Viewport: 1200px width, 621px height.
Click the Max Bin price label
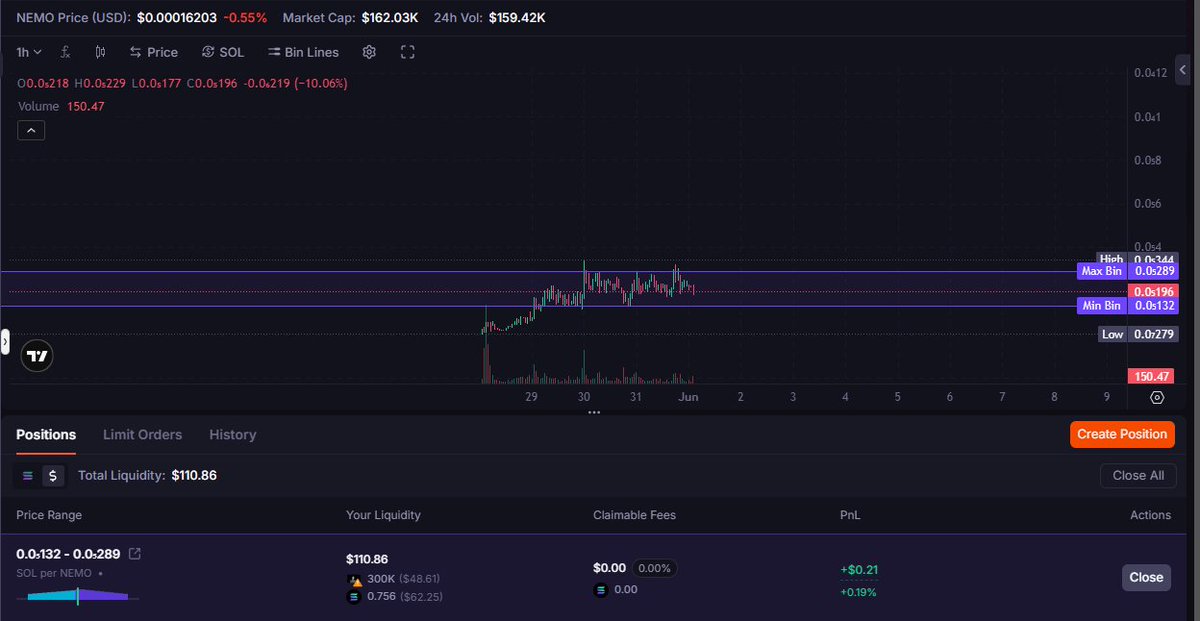coord(1102,271)
